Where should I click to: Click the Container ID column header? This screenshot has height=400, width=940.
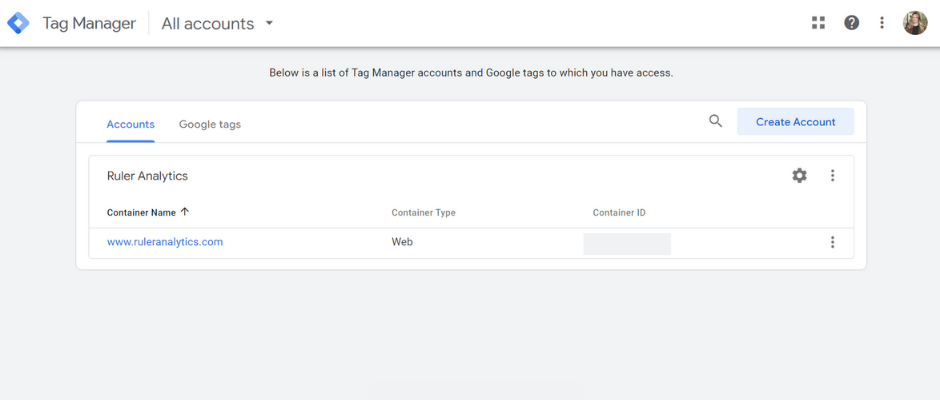619,213
